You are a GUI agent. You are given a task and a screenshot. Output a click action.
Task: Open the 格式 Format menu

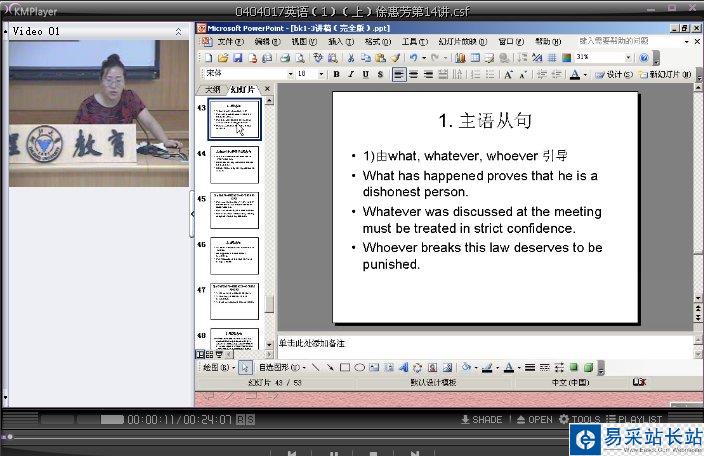378,41
